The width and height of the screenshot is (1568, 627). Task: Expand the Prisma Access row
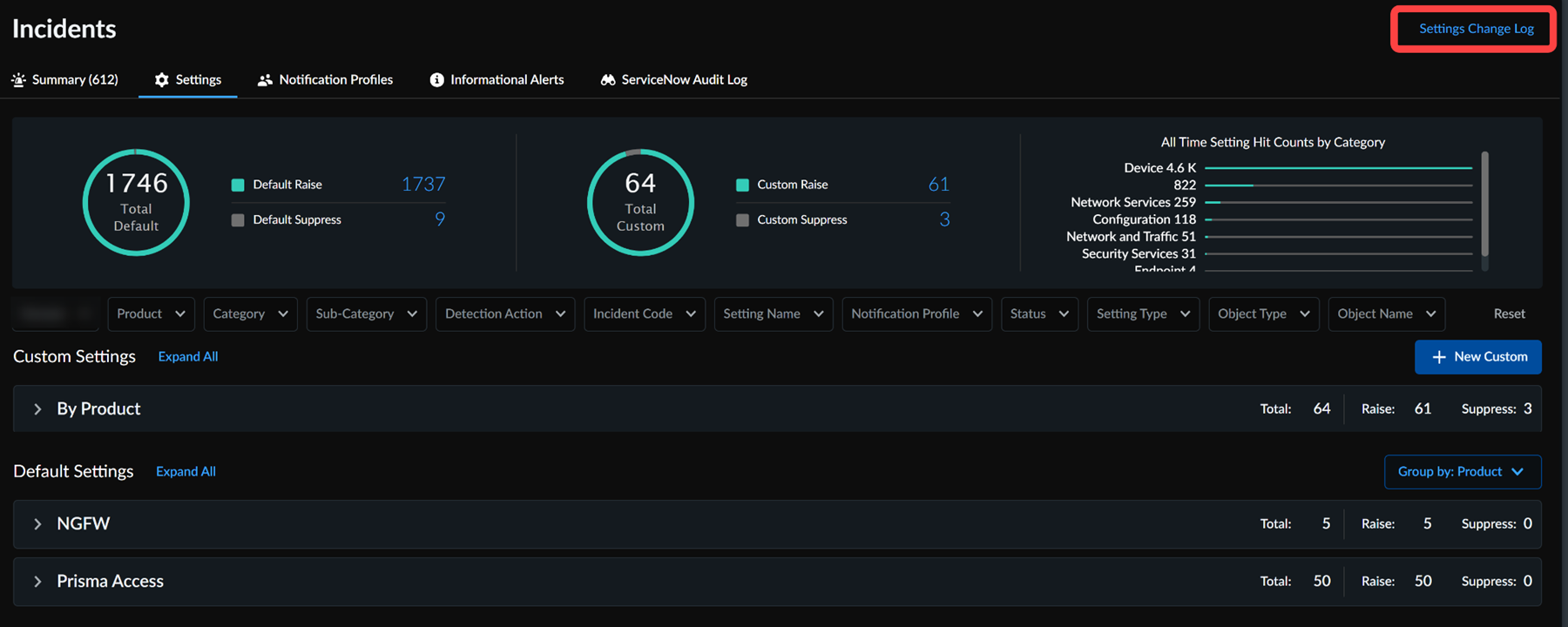click(777, 581)
